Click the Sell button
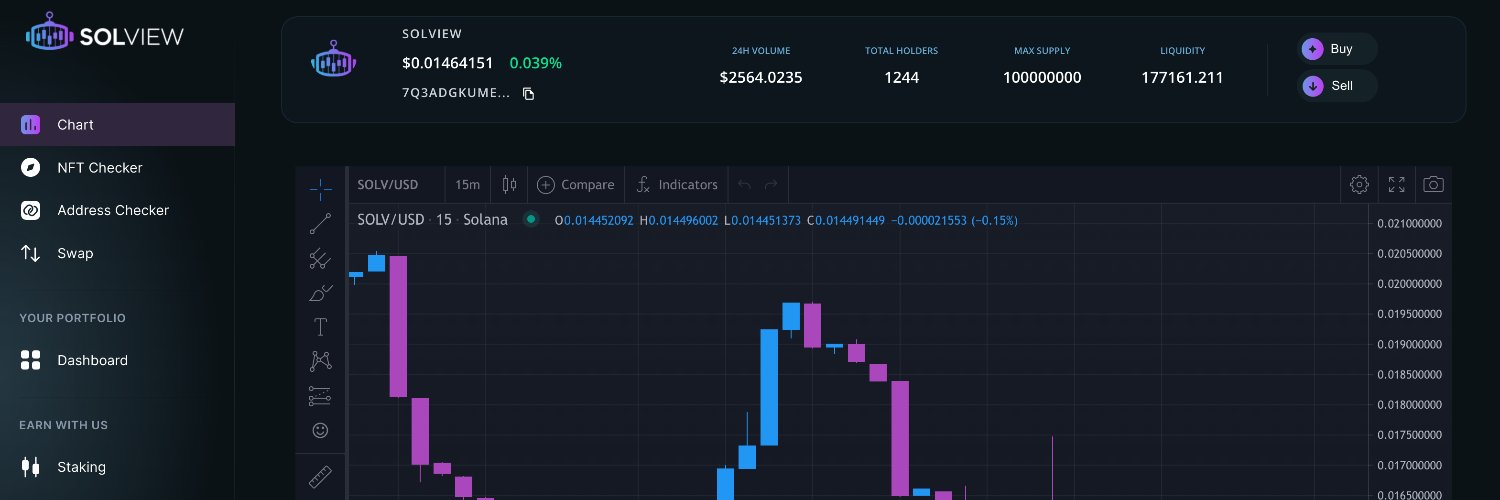 click(1338, 86)
